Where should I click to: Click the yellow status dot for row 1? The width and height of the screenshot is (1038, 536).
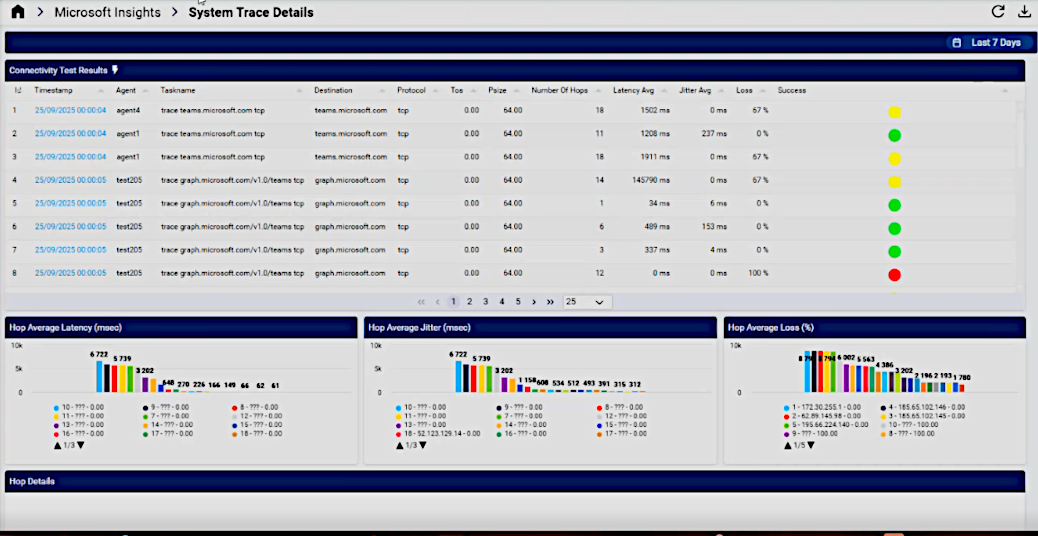click(894, 112)
